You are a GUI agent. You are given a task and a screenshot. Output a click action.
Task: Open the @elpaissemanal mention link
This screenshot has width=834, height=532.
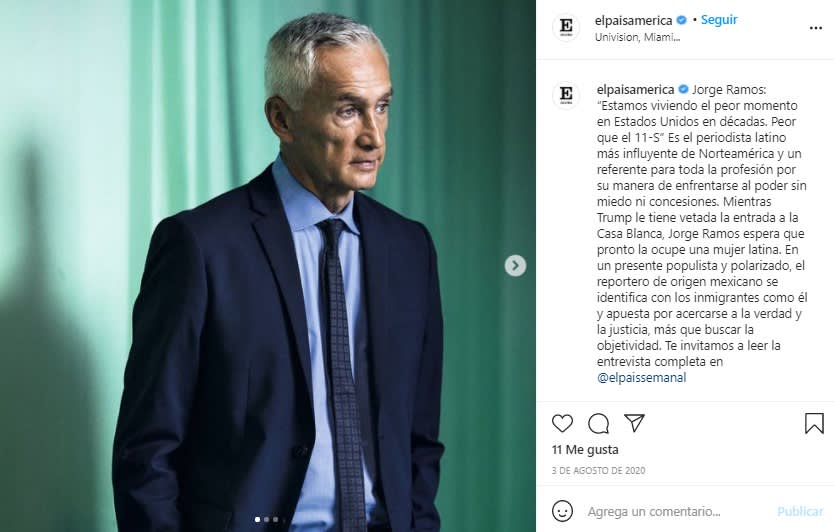click(x=641, y=378)
